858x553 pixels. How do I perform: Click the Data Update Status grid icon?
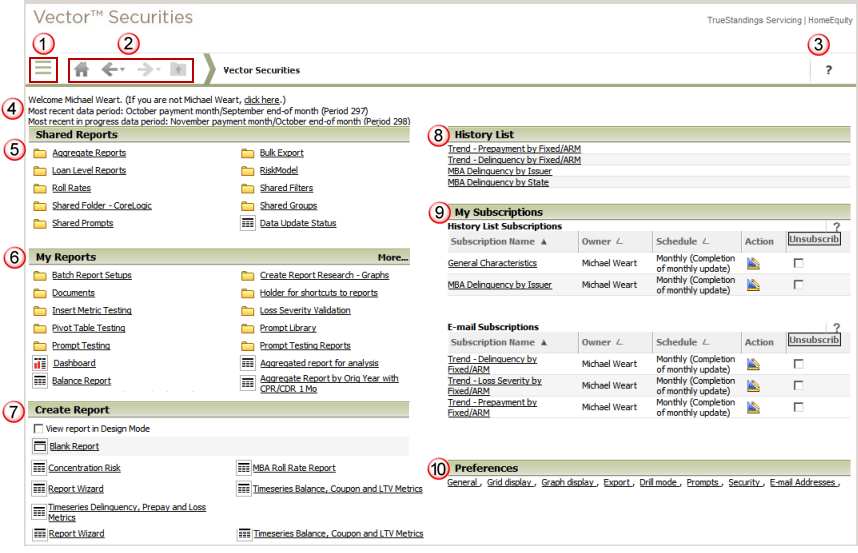pyautogui.click(x=247, y=223)
